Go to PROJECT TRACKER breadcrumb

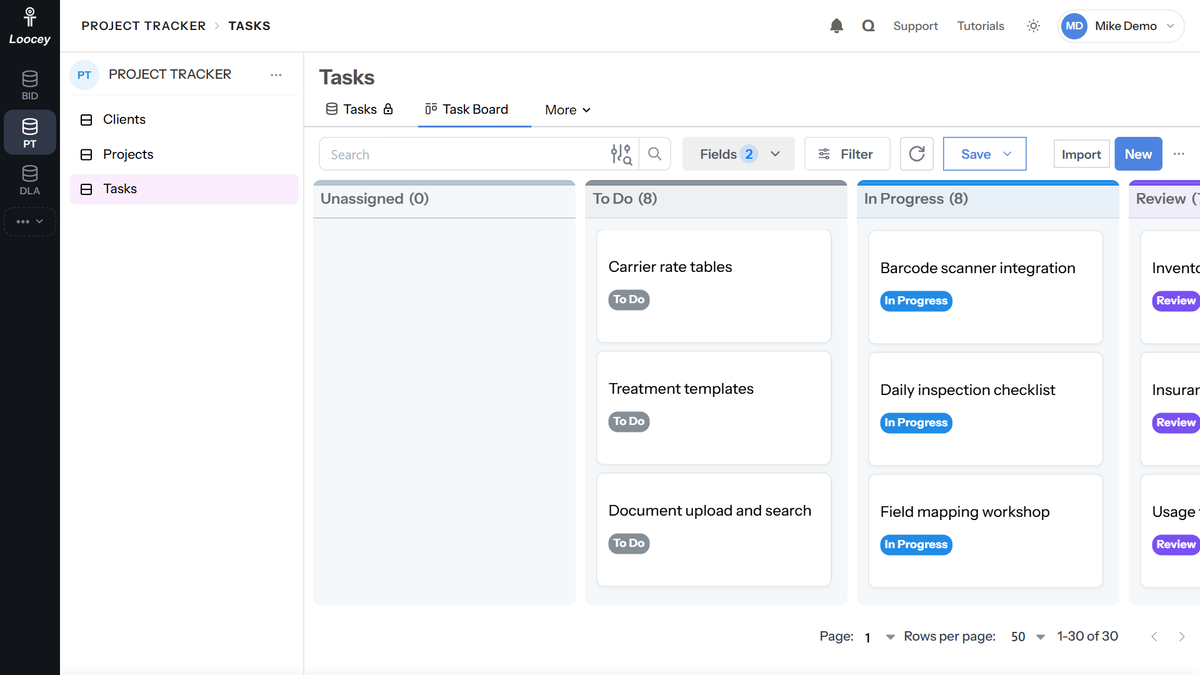pyautogui.click(x=143, y=26)
